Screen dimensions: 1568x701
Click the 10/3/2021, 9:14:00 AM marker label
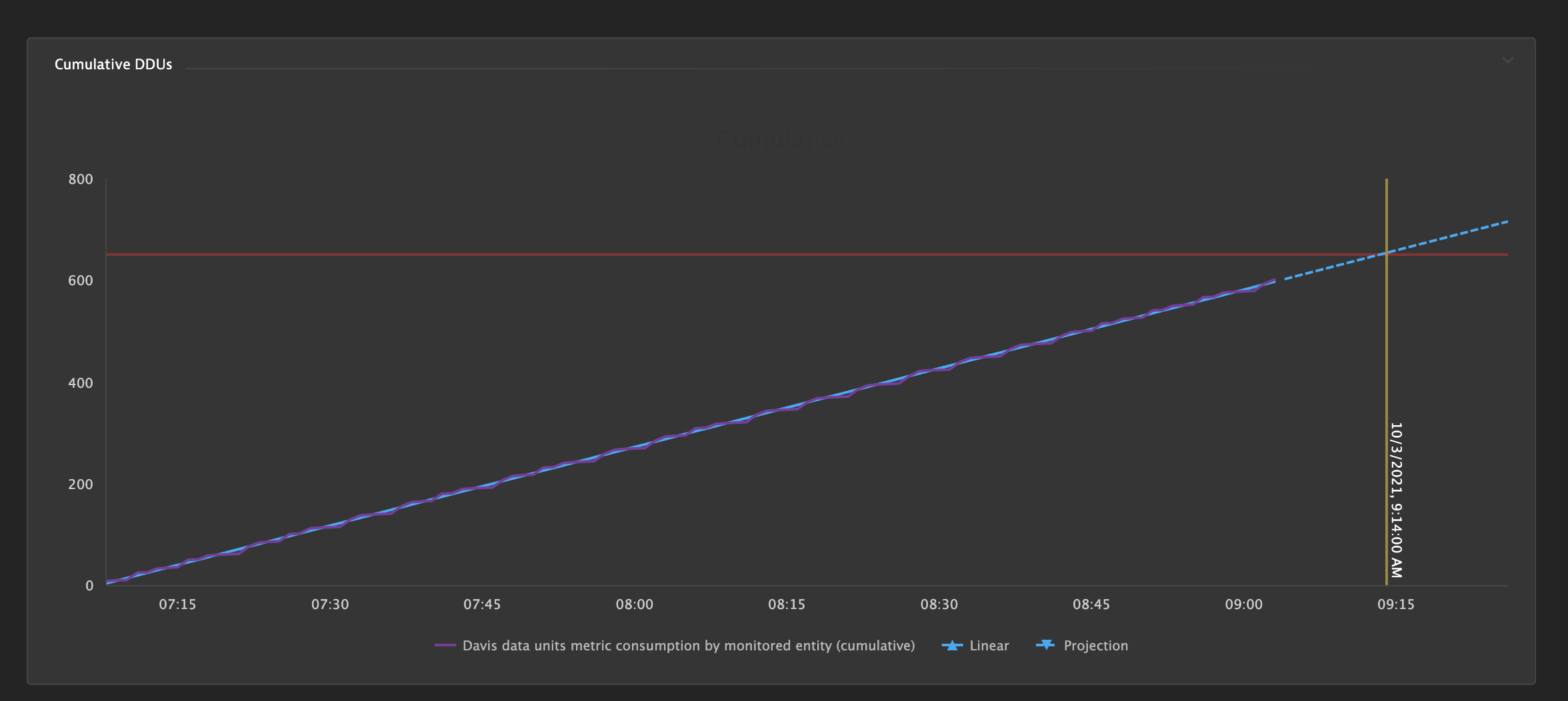tap(1396, 500)
